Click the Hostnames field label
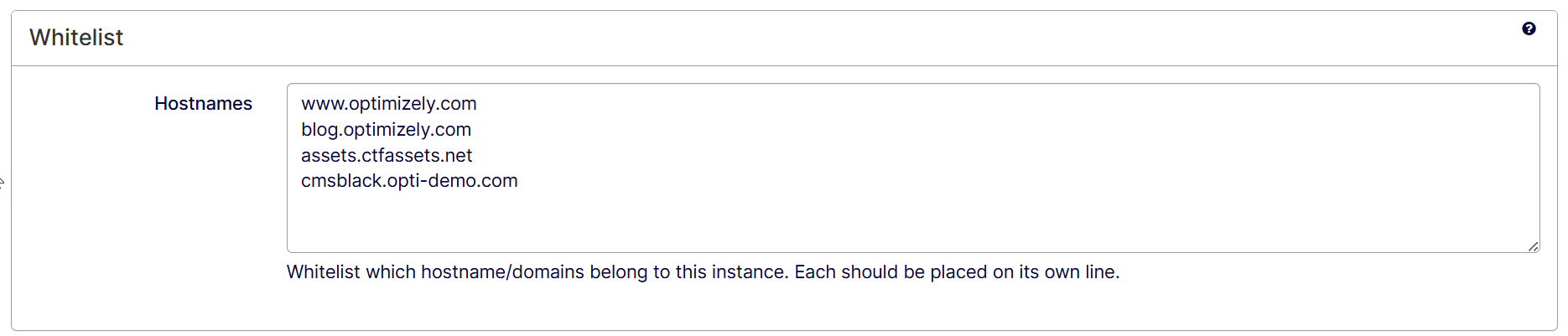Viewport: 1568px width, 336px height. [x=203, y=104]
